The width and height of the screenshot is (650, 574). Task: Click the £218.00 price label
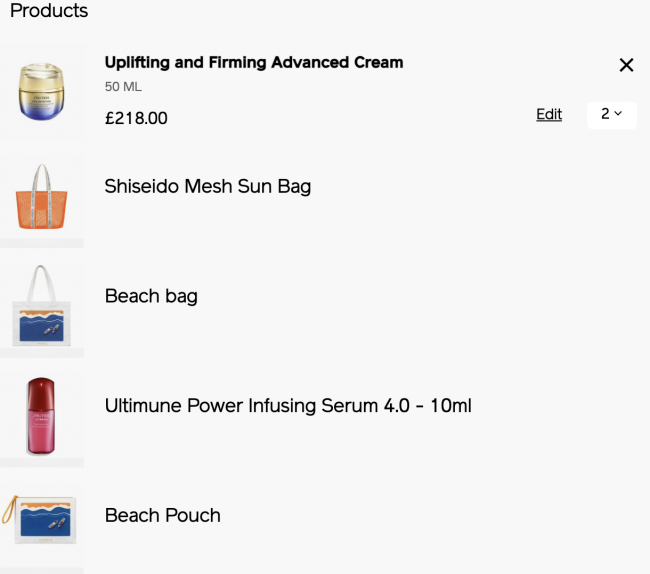[x=136, y=118]
